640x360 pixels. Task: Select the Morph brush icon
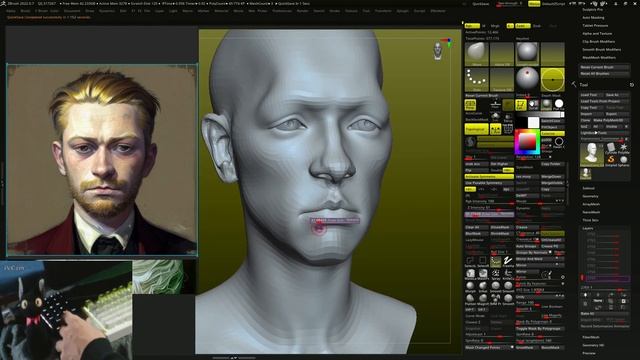[x=470, y=287]
